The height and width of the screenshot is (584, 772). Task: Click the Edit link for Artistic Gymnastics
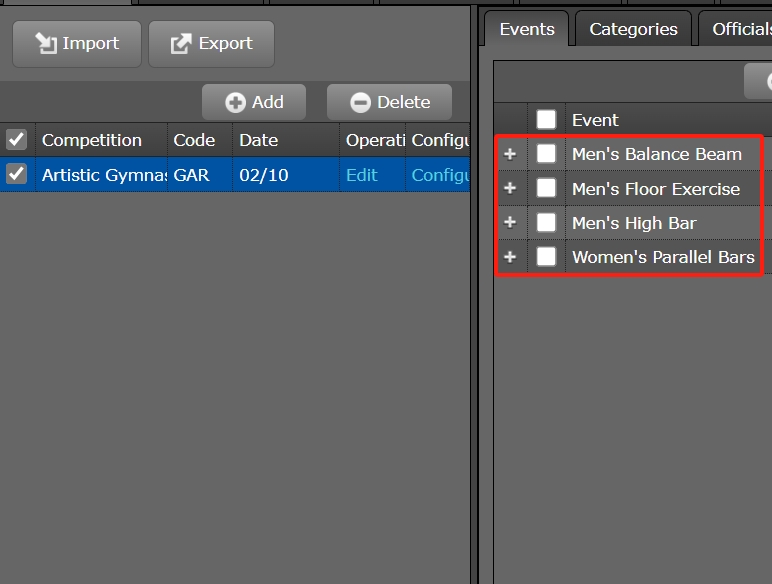[x=362, y=175]
